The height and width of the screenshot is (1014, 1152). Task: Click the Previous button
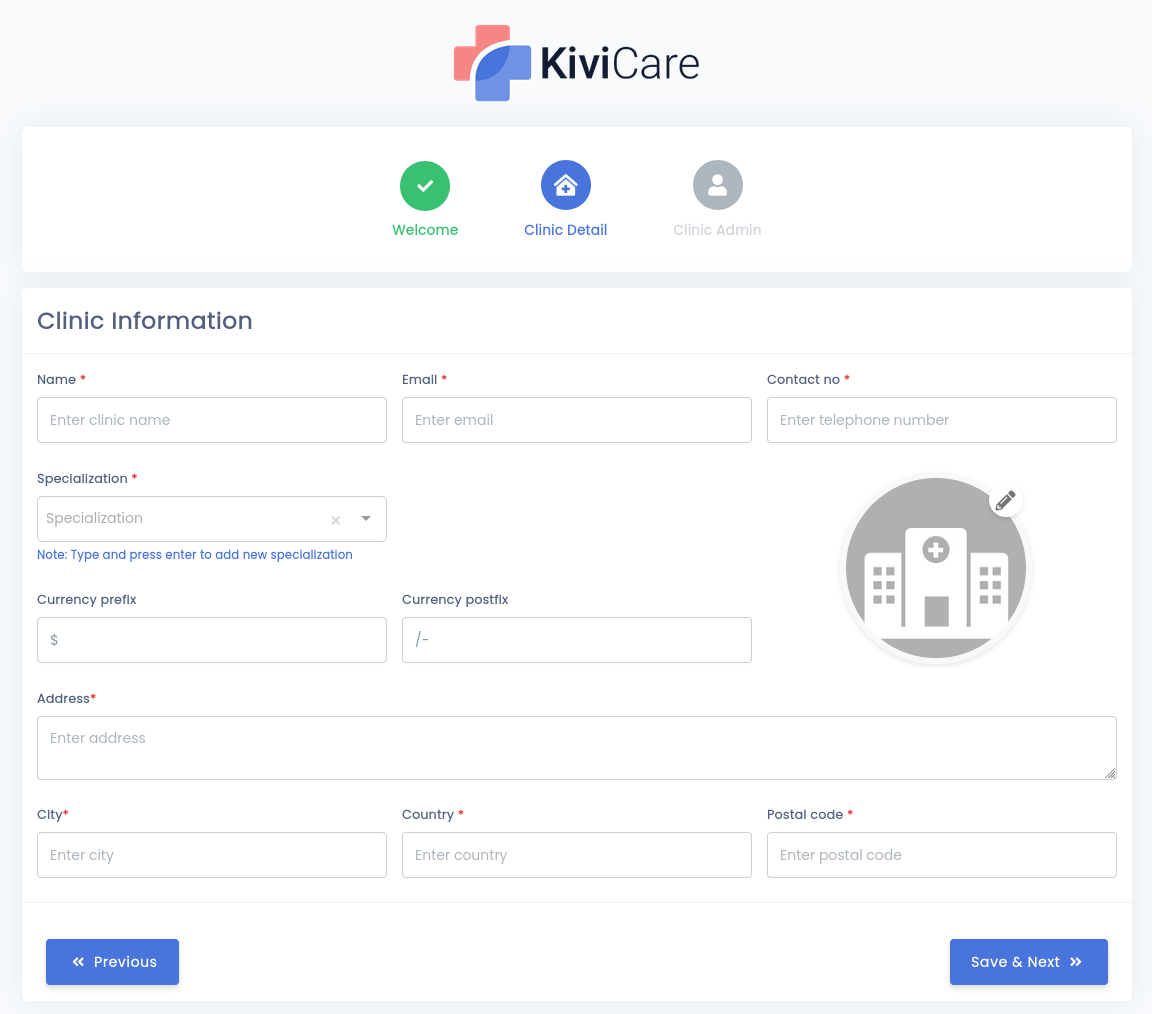click(112, 961)
